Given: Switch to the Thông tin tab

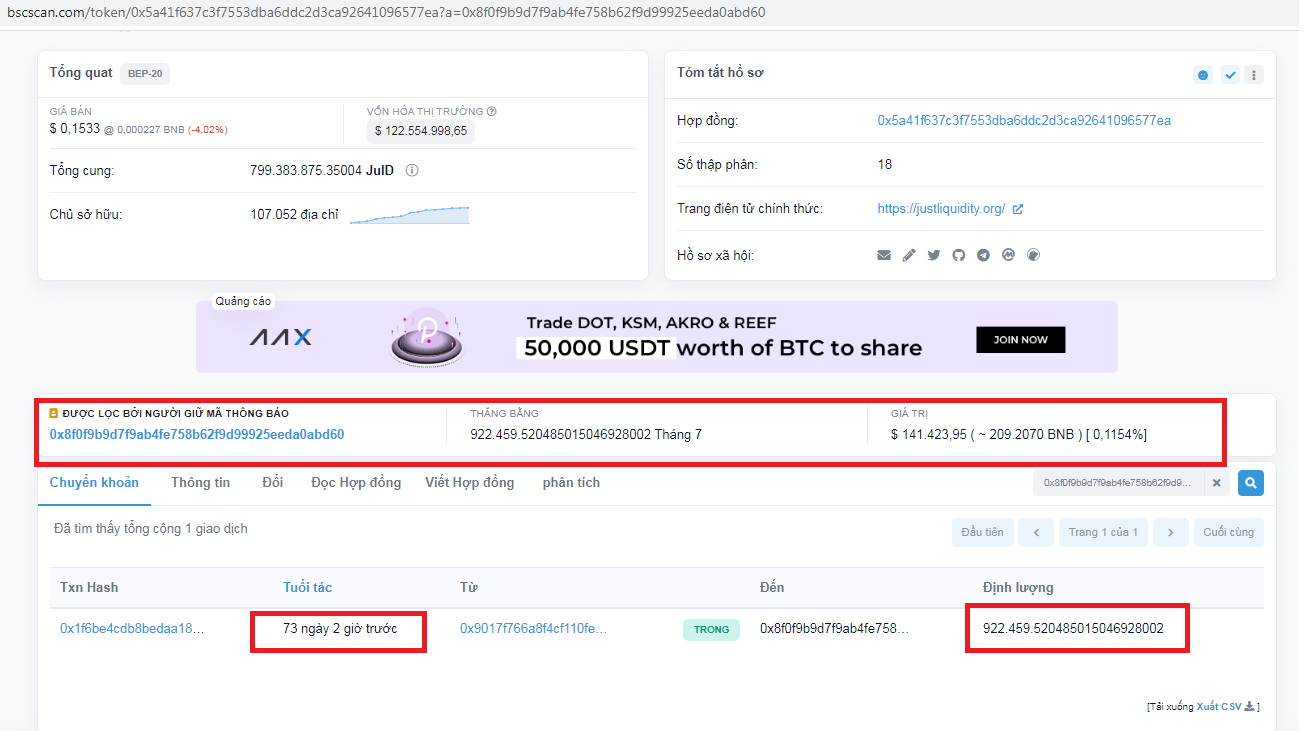Looking at the screenshot, I should click(x=200, y=483).
